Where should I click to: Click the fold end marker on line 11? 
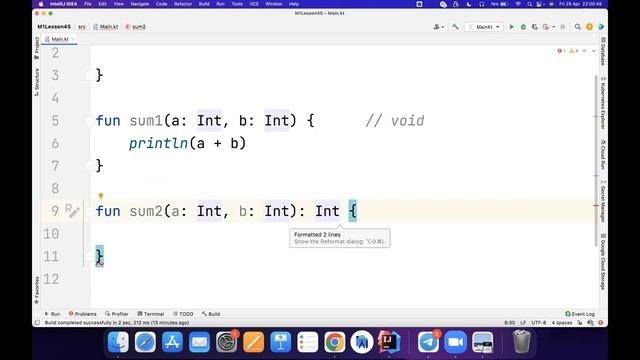click(89, 256)
